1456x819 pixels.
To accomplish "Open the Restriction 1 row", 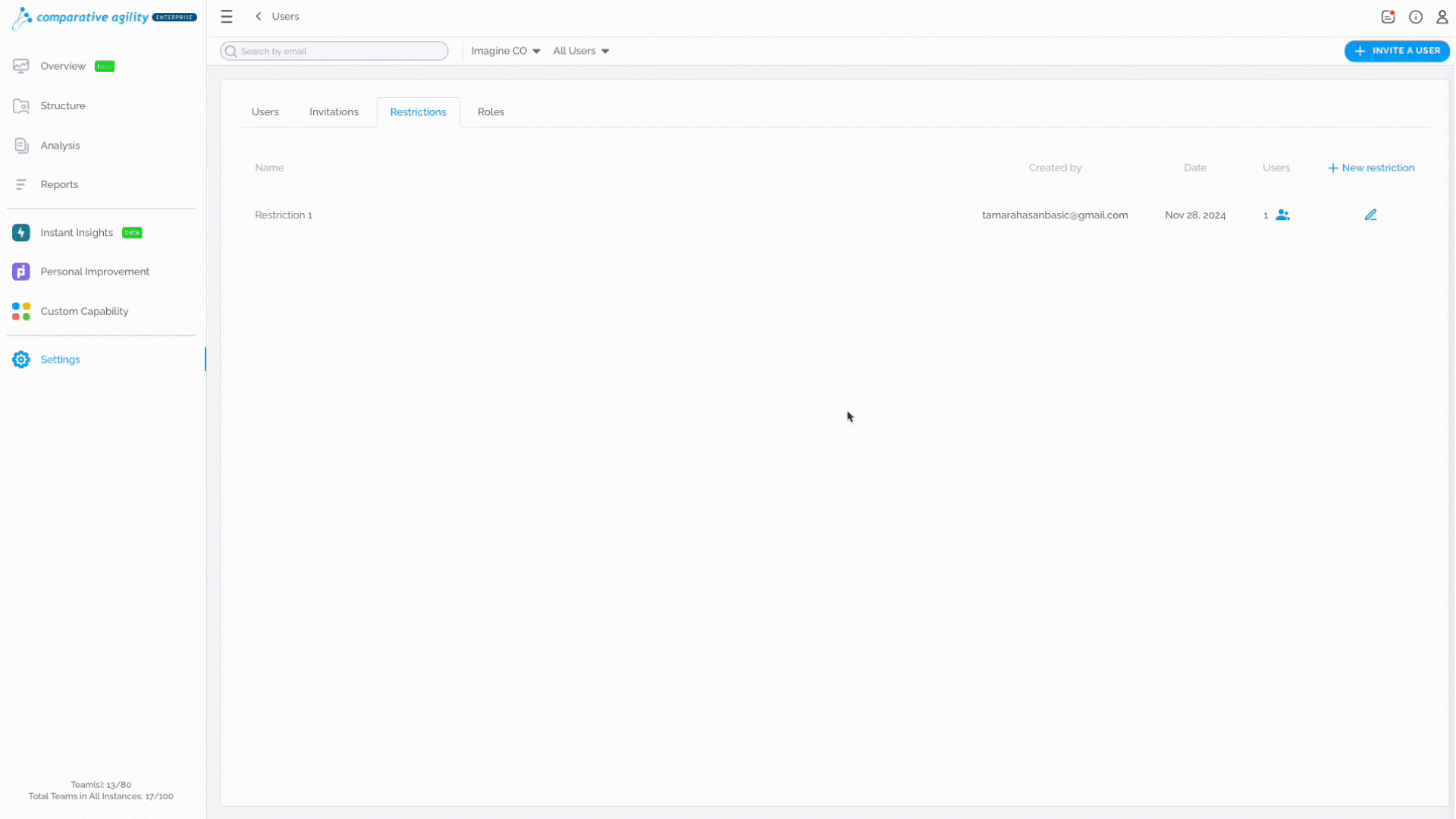I will click(834, 215).
